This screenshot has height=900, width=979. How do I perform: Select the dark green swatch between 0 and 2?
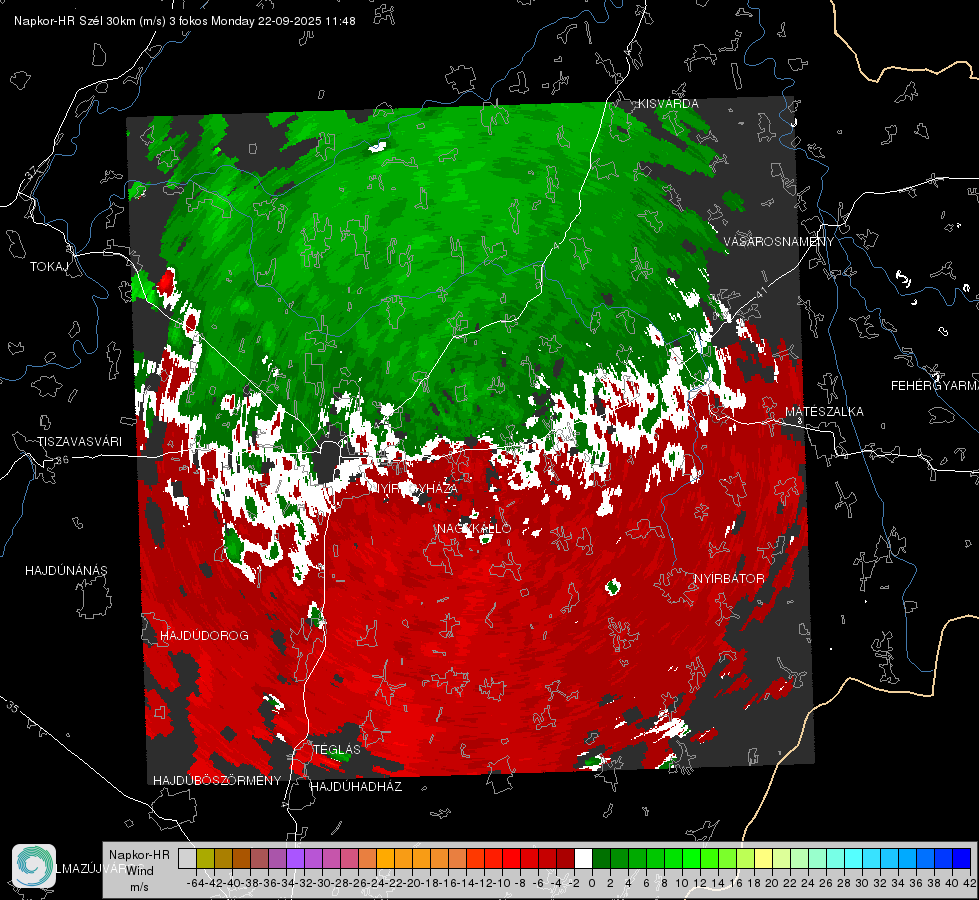pyautogui.click(x=601, y=858)
